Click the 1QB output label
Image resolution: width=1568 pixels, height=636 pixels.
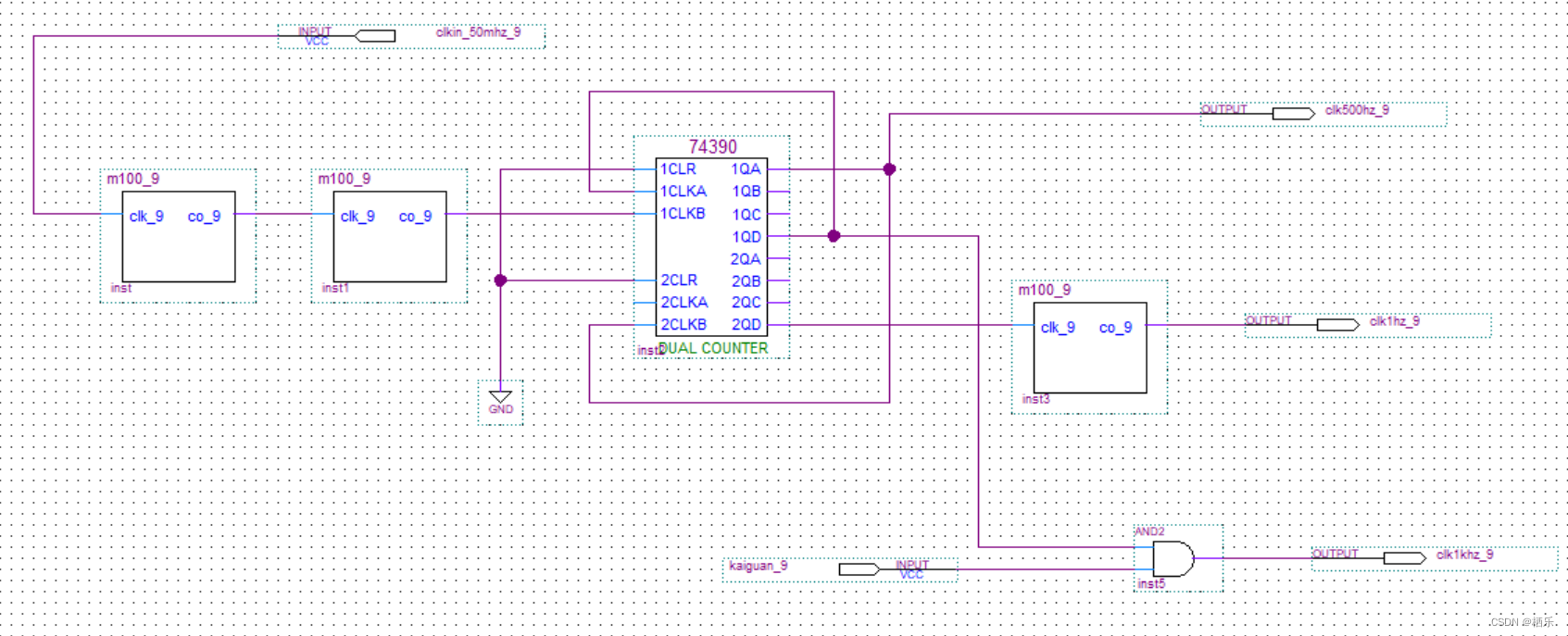point(746,192)
